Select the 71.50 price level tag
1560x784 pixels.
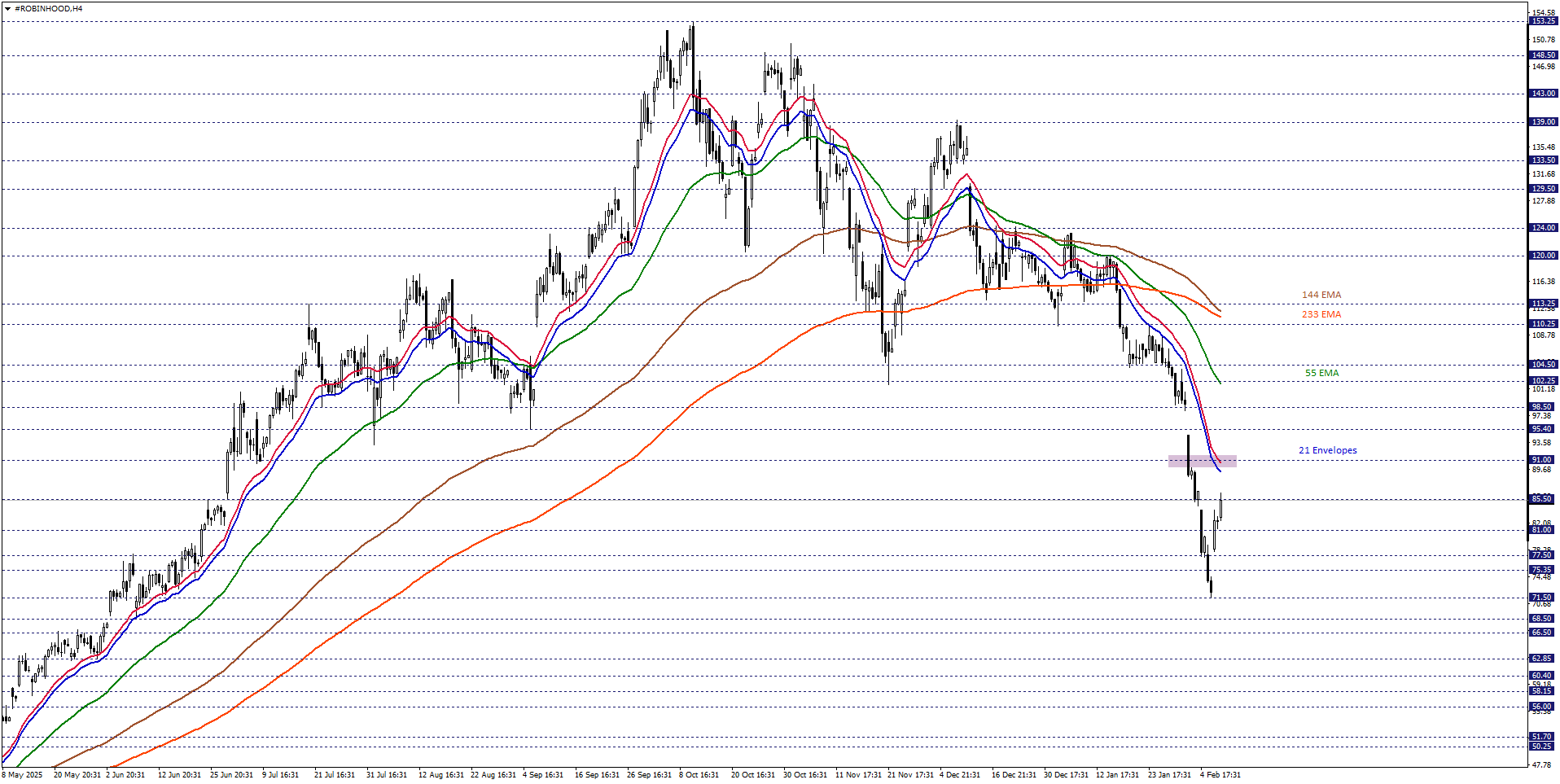point(1543,598)
